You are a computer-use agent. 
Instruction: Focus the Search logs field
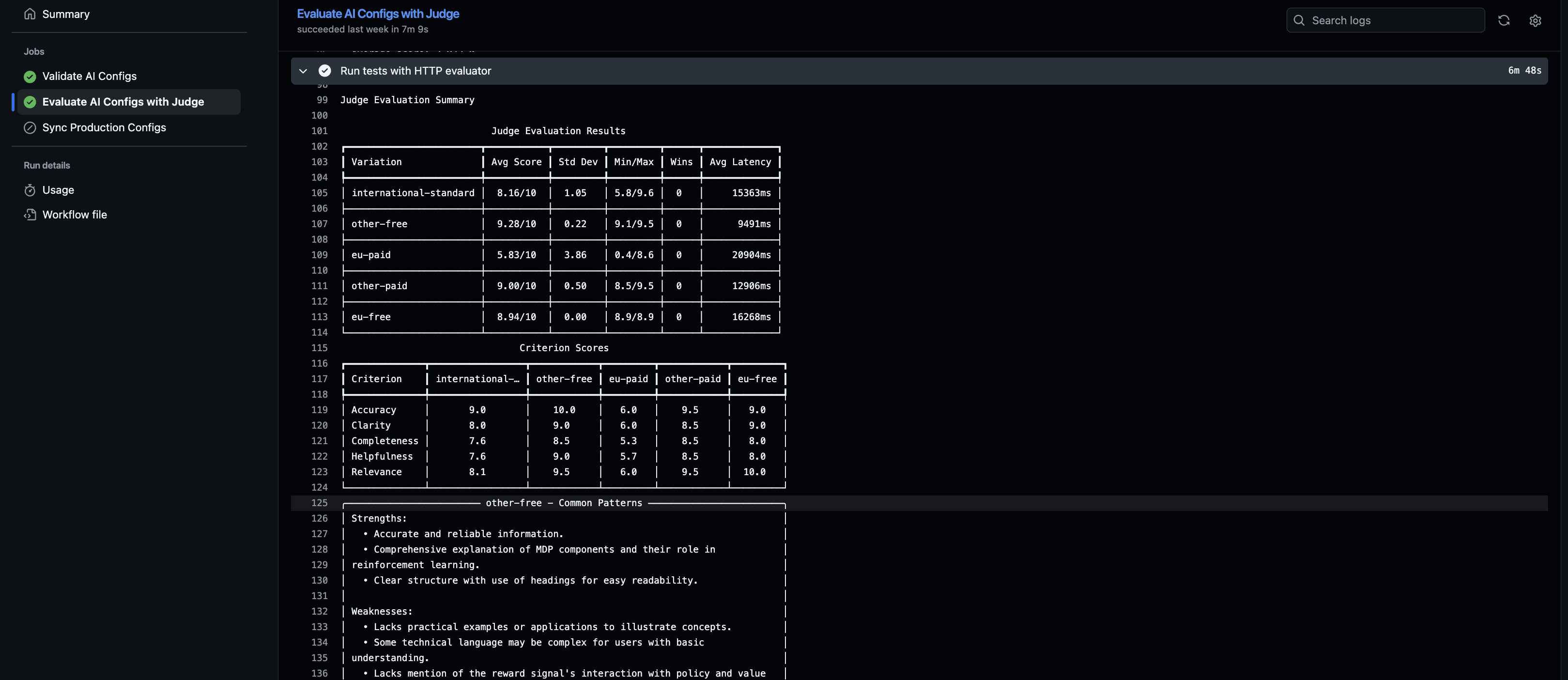coord(1394,20)
